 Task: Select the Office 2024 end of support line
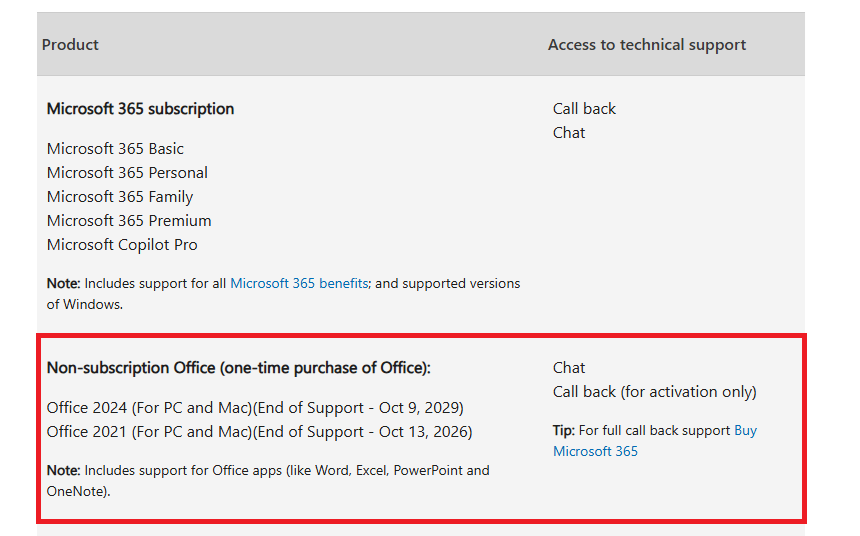point(255,408)
